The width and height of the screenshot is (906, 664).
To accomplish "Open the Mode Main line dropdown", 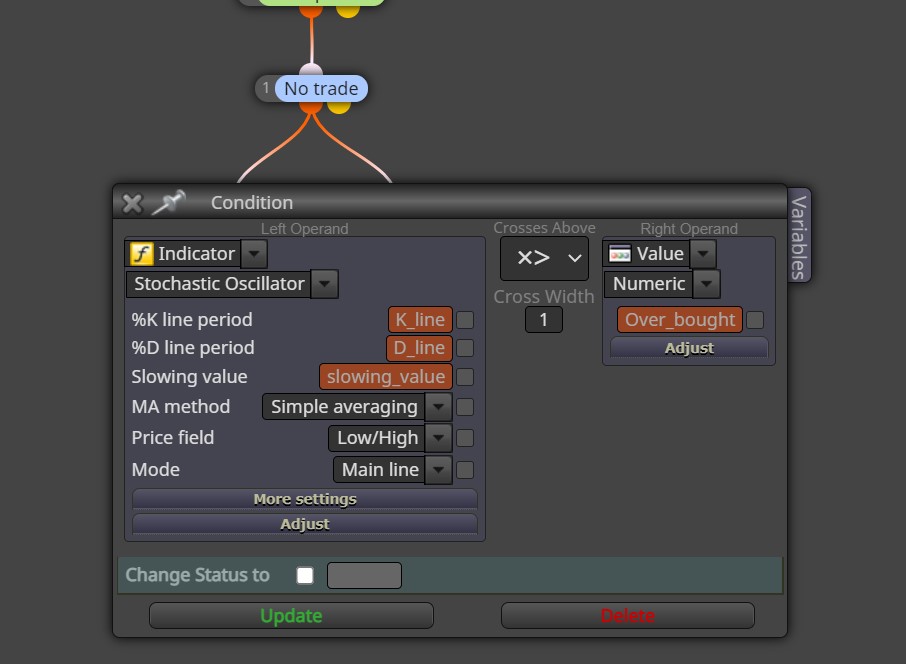I will tap(439, 470).
